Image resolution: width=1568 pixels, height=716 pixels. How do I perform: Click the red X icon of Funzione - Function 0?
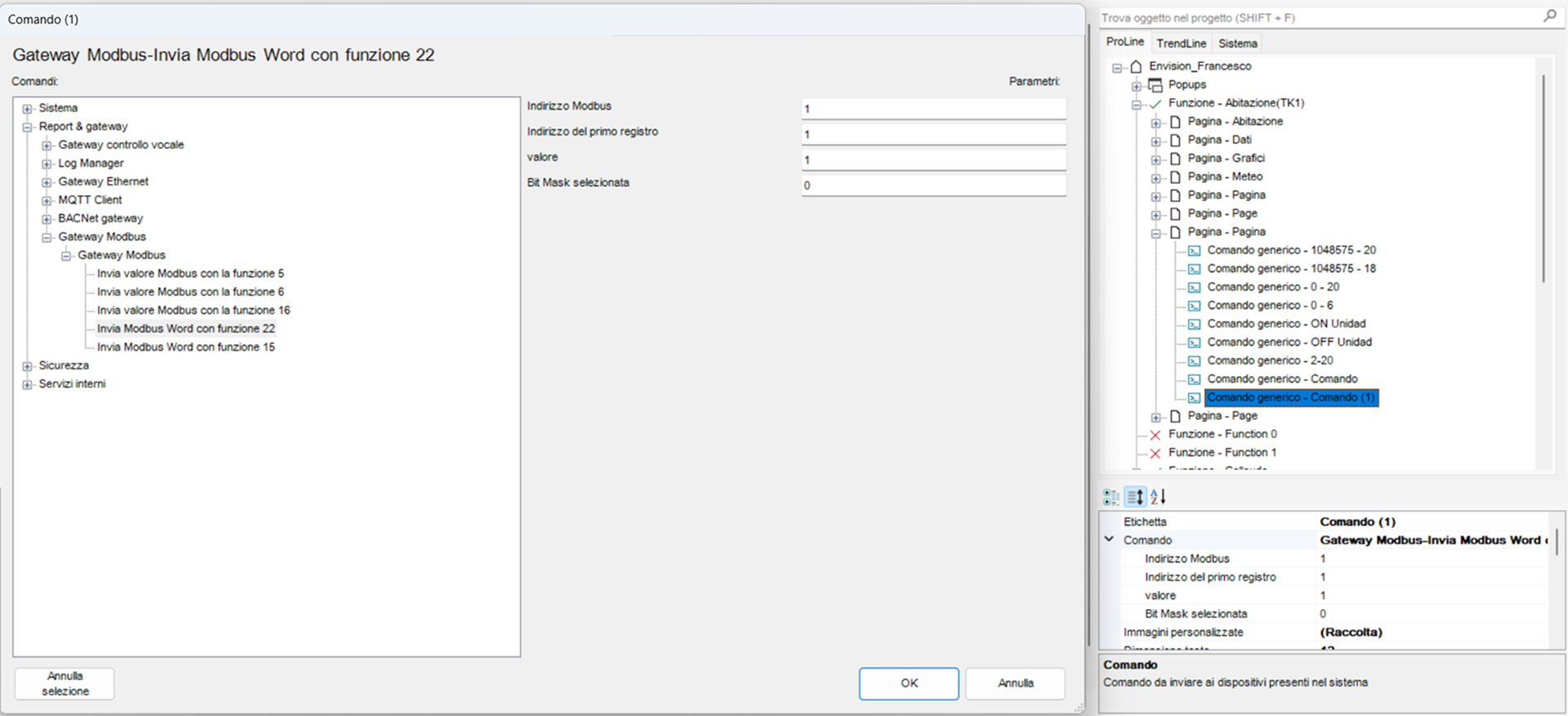coord(1155,435)
